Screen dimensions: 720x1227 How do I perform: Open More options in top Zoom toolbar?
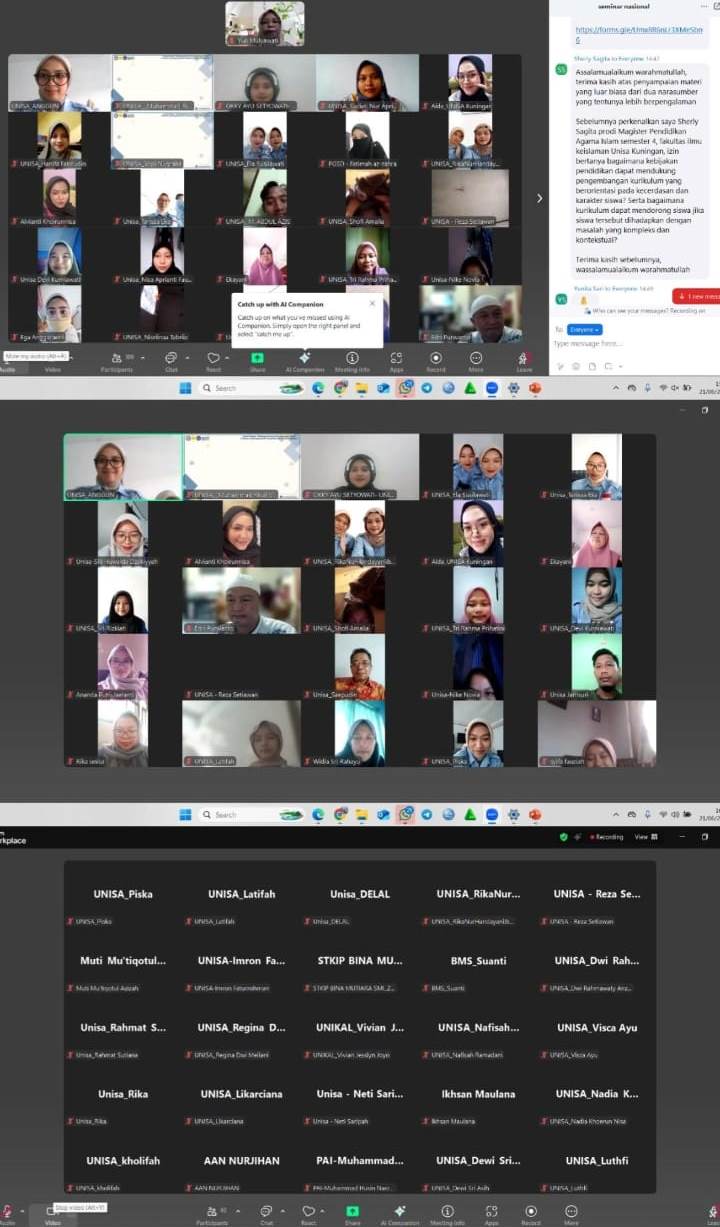475,360
